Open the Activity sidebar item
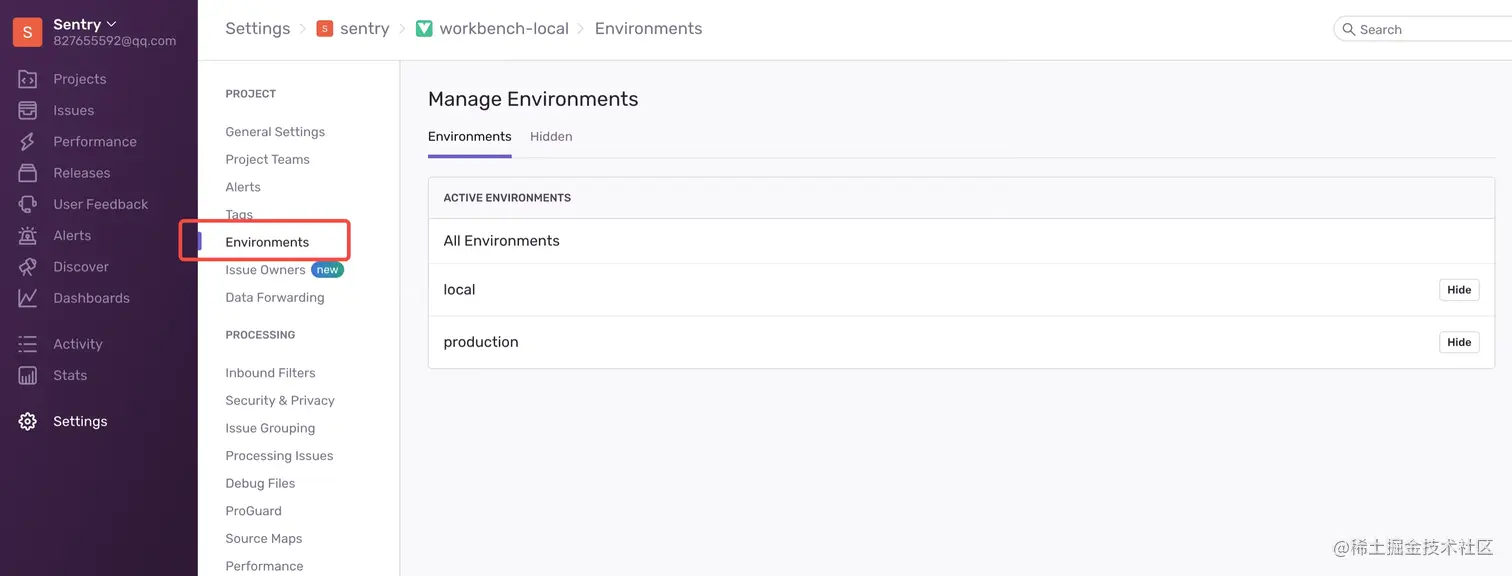The image size is (1512, 576). click(77, 344)
